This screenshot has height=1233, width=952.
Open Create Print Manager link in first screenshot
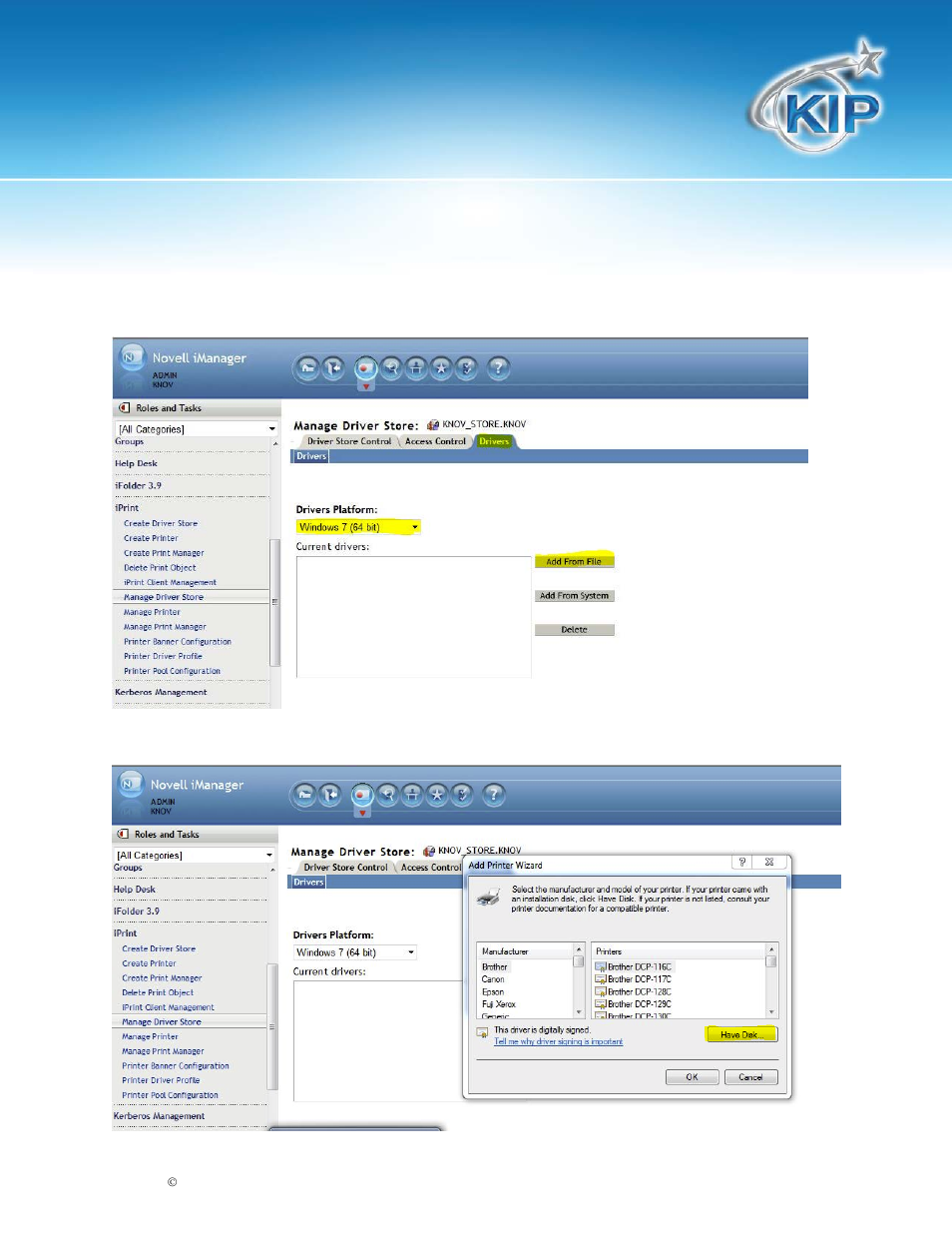tap(164, 553)
